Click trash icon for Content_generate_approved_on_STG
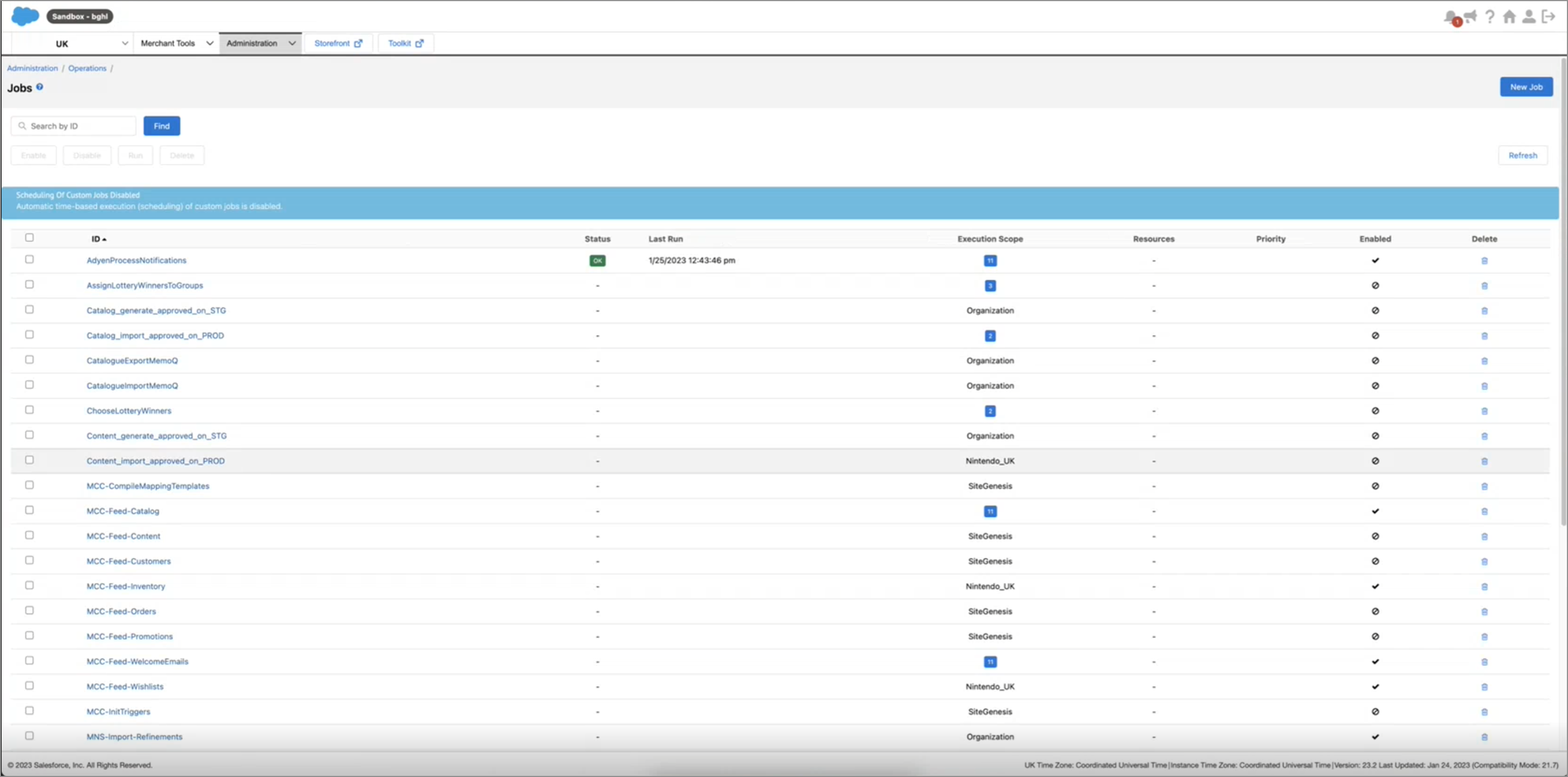This screenshot has height=777, width=1568. click(1485, 436)
